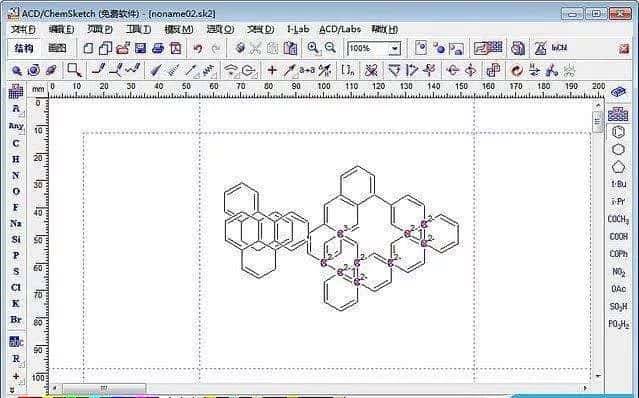Open the ACD/Labs menu
Screen dimensions: 639x398
(340, 29)
